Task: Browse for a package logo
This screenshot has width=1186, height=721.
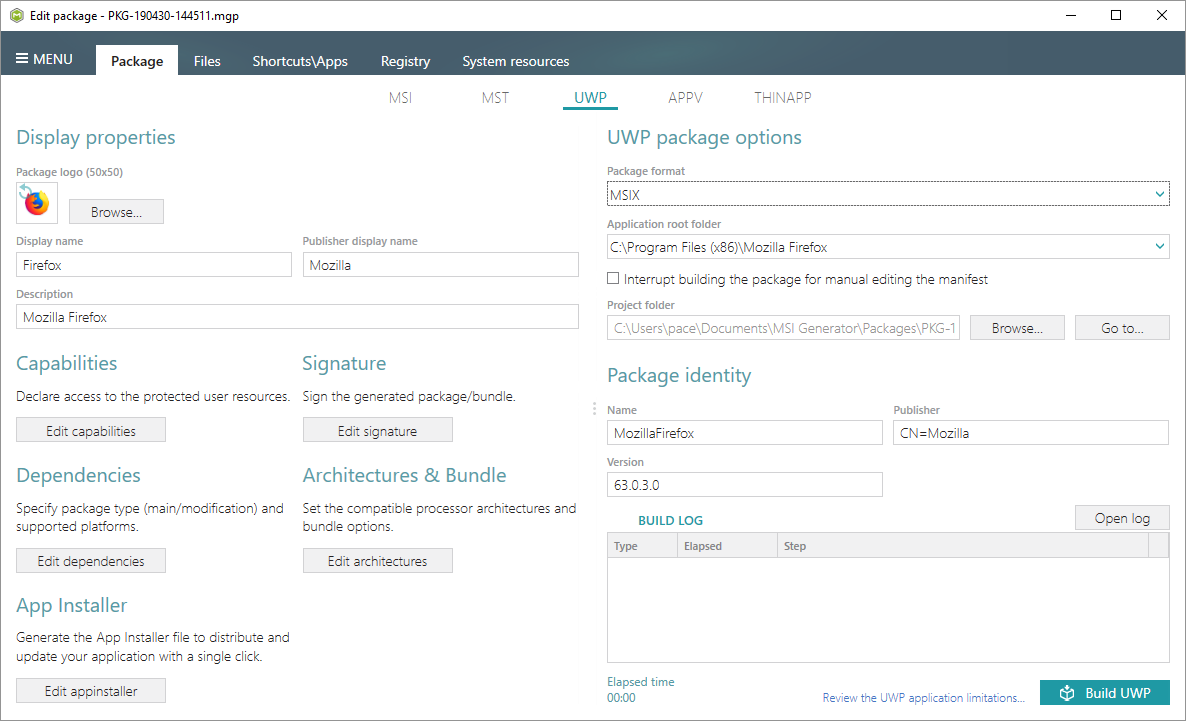Action: (x=116, y=212)
